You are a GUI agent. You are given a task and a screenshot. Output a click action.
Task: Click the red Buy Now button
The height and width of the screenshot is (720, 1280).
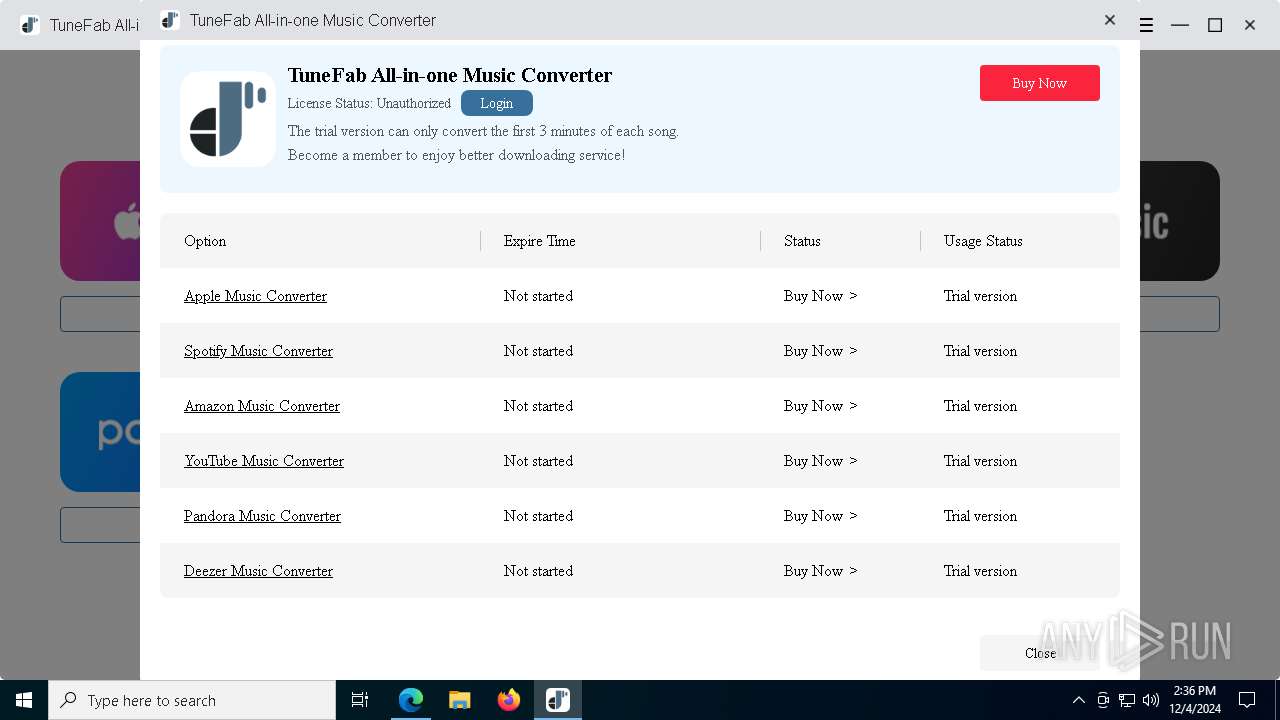pos(1040,83)
